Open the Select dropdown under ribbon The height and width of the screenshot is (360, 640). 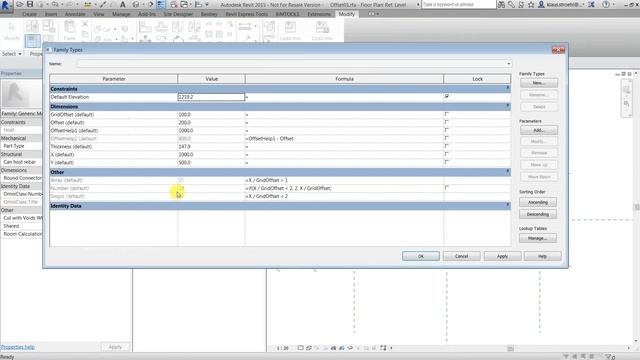pyautogui.click(x=12, y=54)
